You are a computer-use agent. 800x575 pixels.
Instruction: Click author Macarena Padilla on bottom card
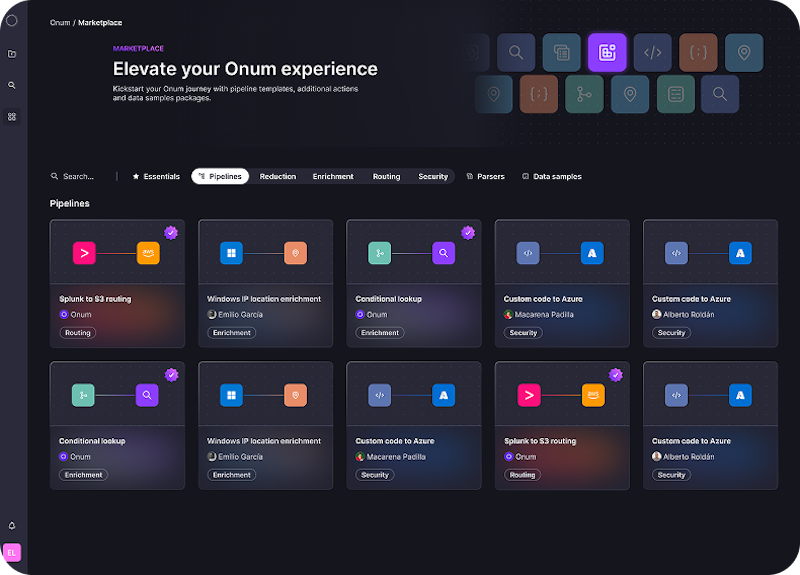click(391, 457)
